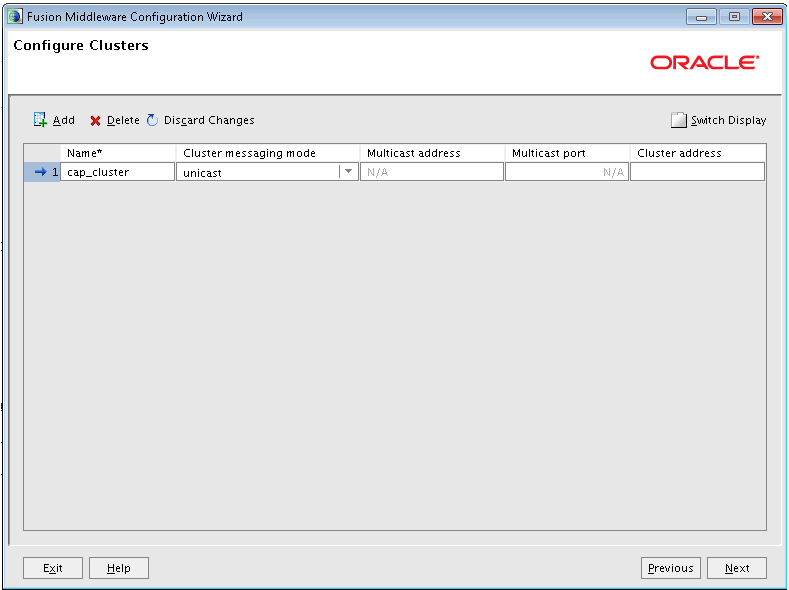Click the Name* column header
The width and height of the screenshot is (789, 590).
[118, 153]
